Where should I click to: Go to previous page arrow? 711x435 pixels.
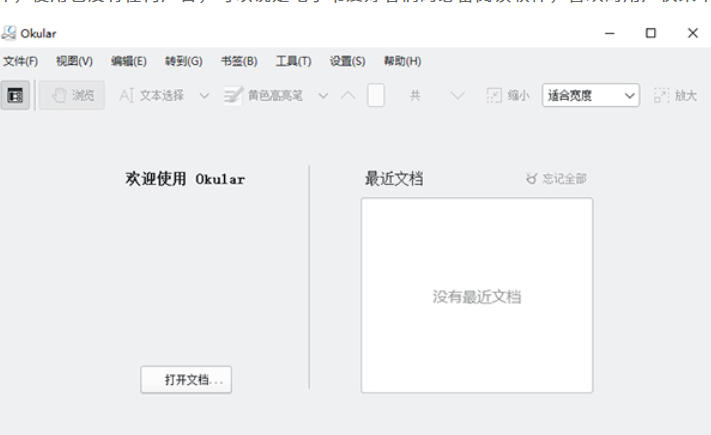(x=348, y=96)
